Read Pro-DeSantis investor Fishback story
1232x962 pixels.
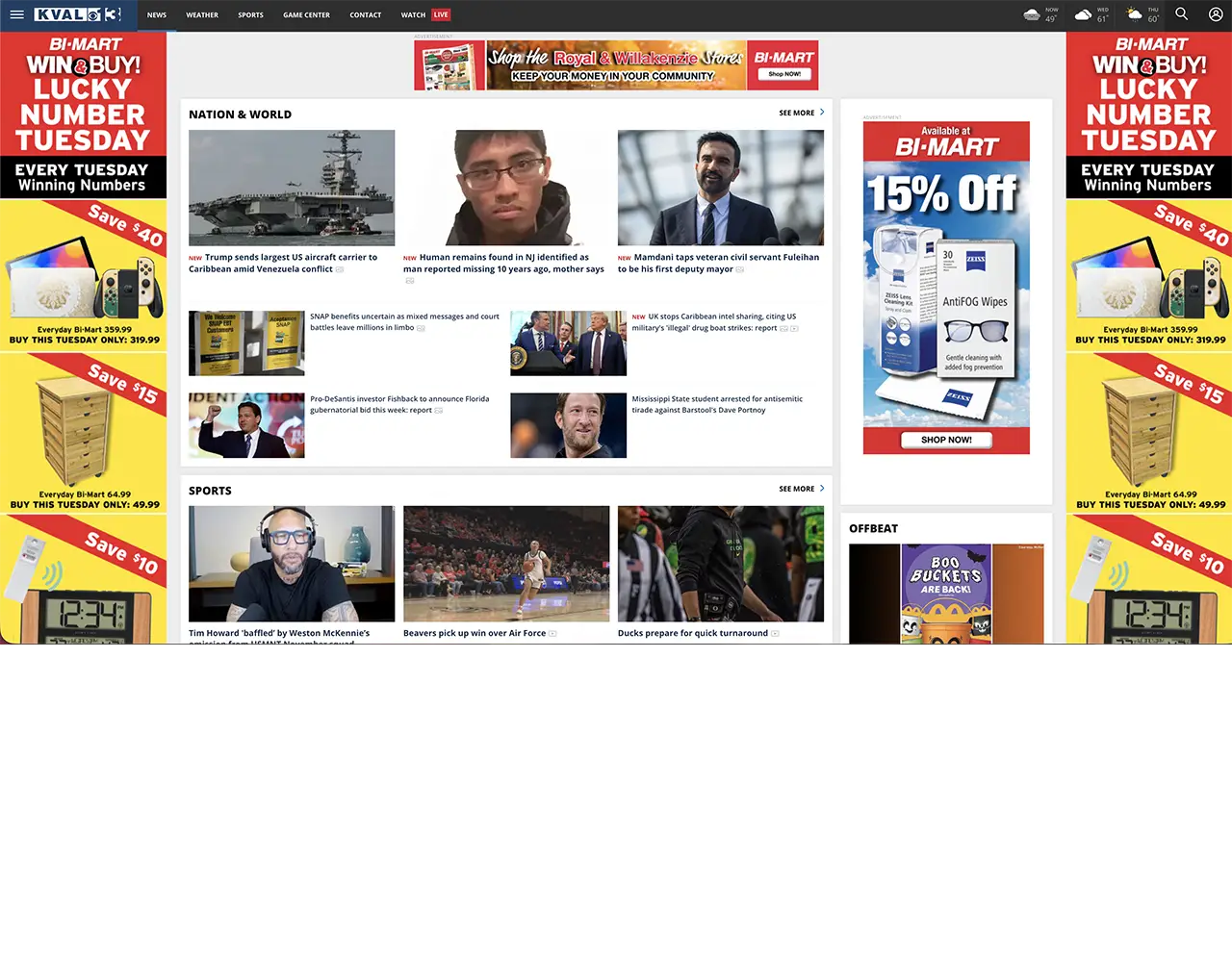click(399, 404)
